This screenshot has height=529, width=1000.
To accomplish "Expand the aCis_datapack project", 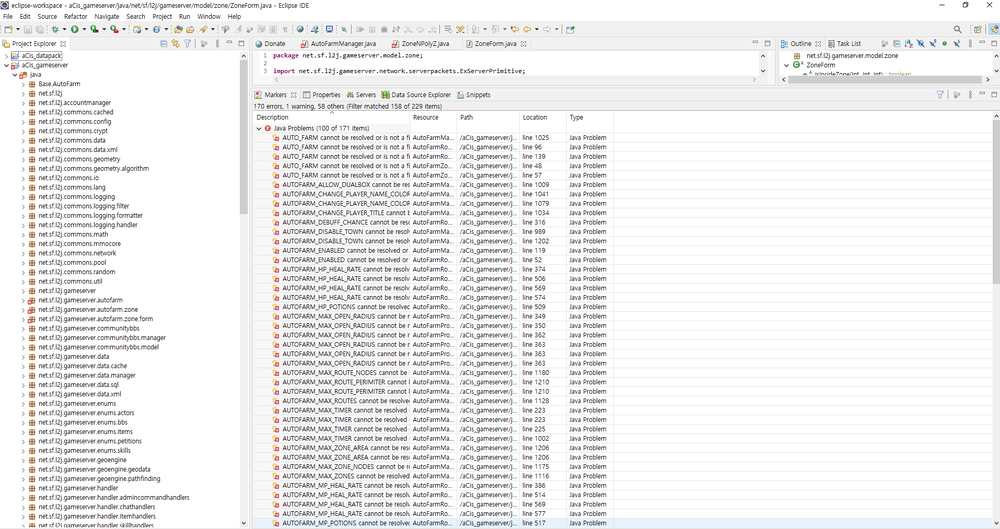I will 6,56.
